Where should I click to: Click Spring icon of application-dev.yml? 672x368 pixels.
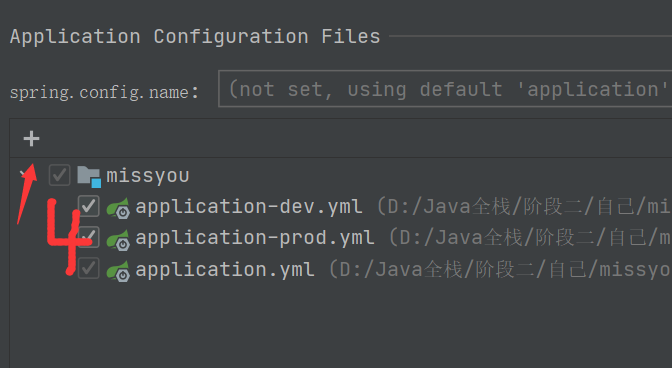tap(118, 208)
